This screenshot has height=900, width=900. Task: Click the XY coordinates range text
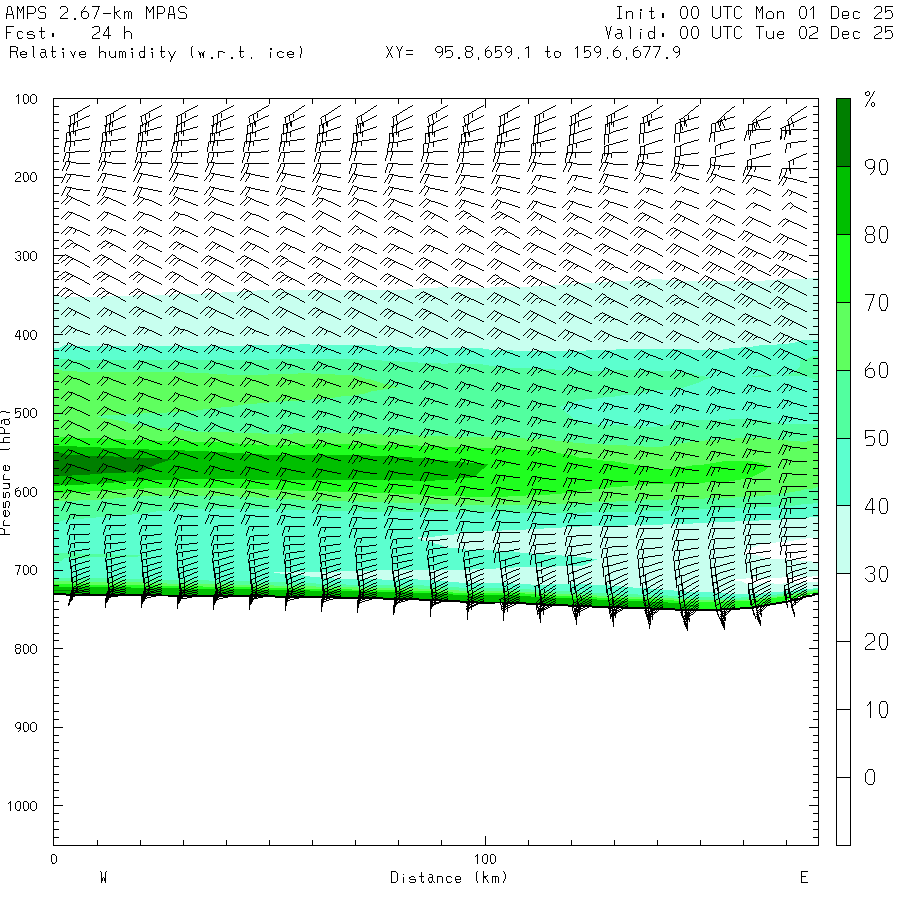[x=533, y=53]
